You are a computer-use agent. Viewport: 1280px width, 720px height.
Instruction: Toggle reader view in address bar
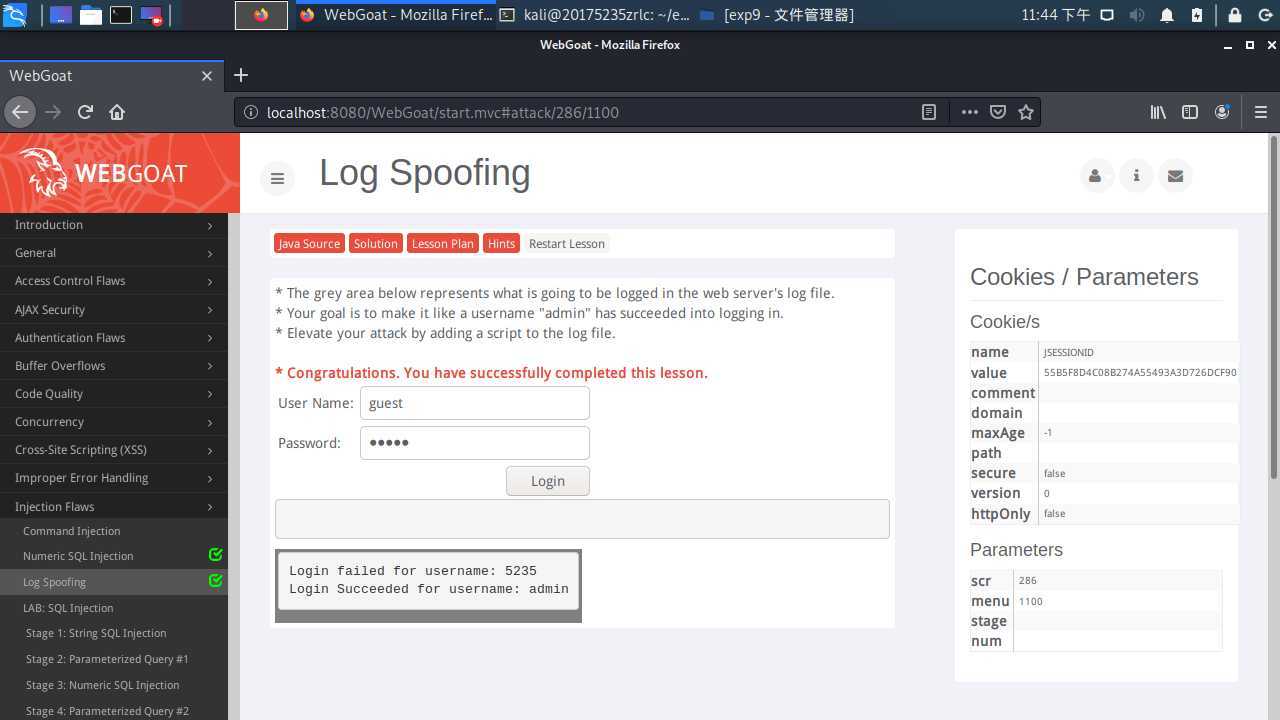(x=929, y=112)
